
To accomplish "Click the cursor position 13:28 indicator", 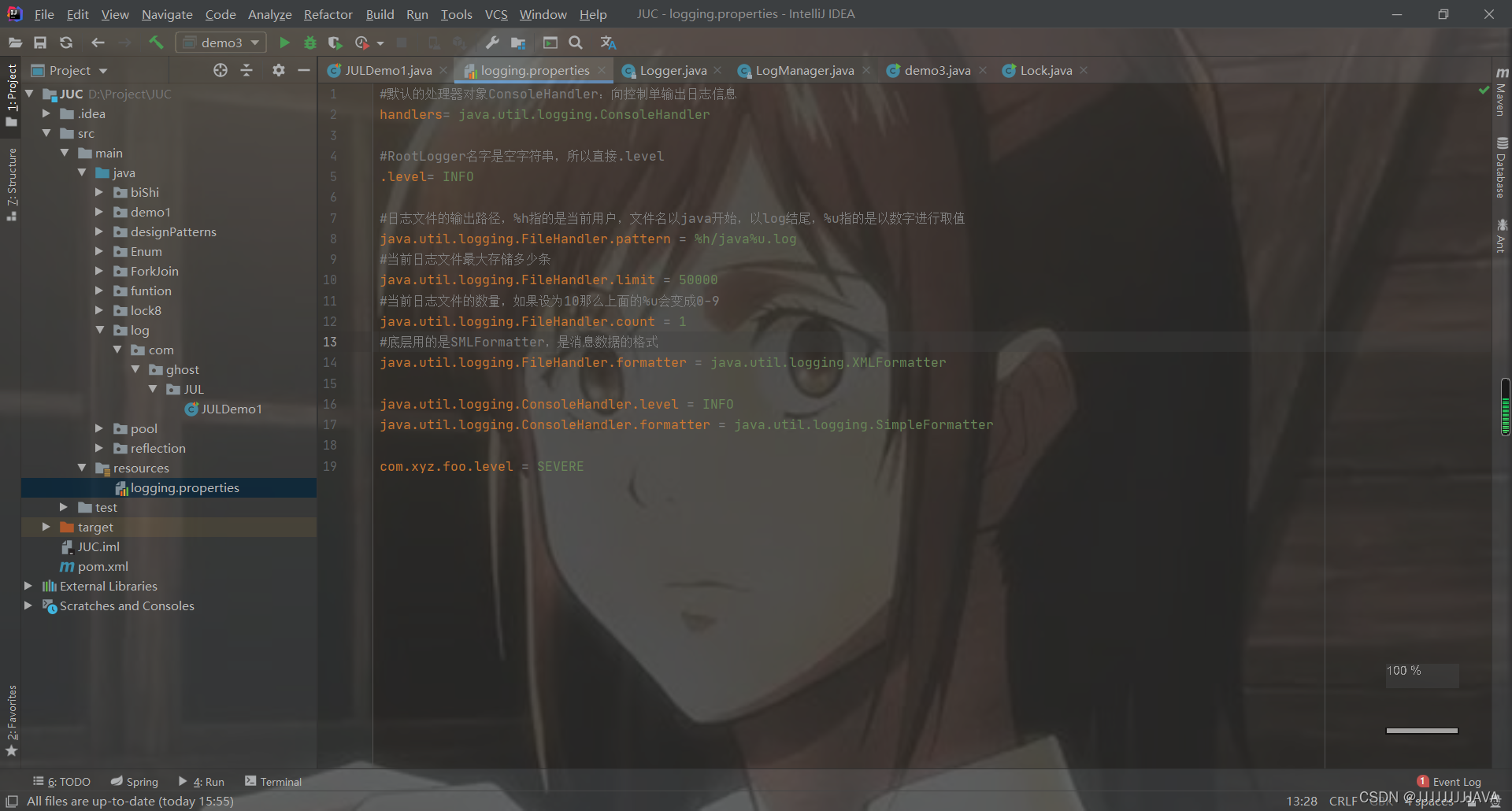I will click(x=1302, y=801).
